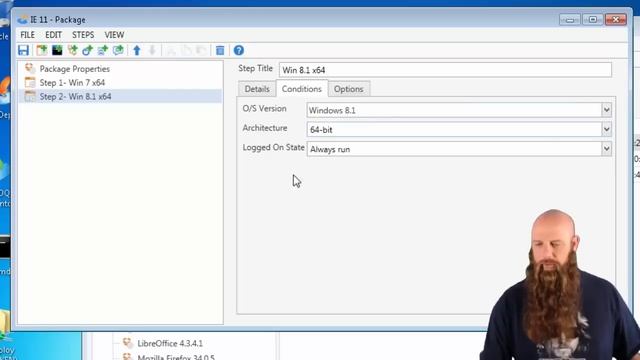Add new message step (speech bubble icon)
The width and height of the screenshot is (640, 360).
point(118,50)
